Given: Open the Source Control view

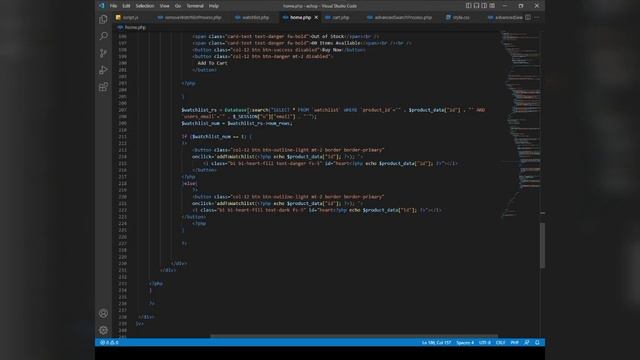Looking at the screenshot, I should (103, 53).
